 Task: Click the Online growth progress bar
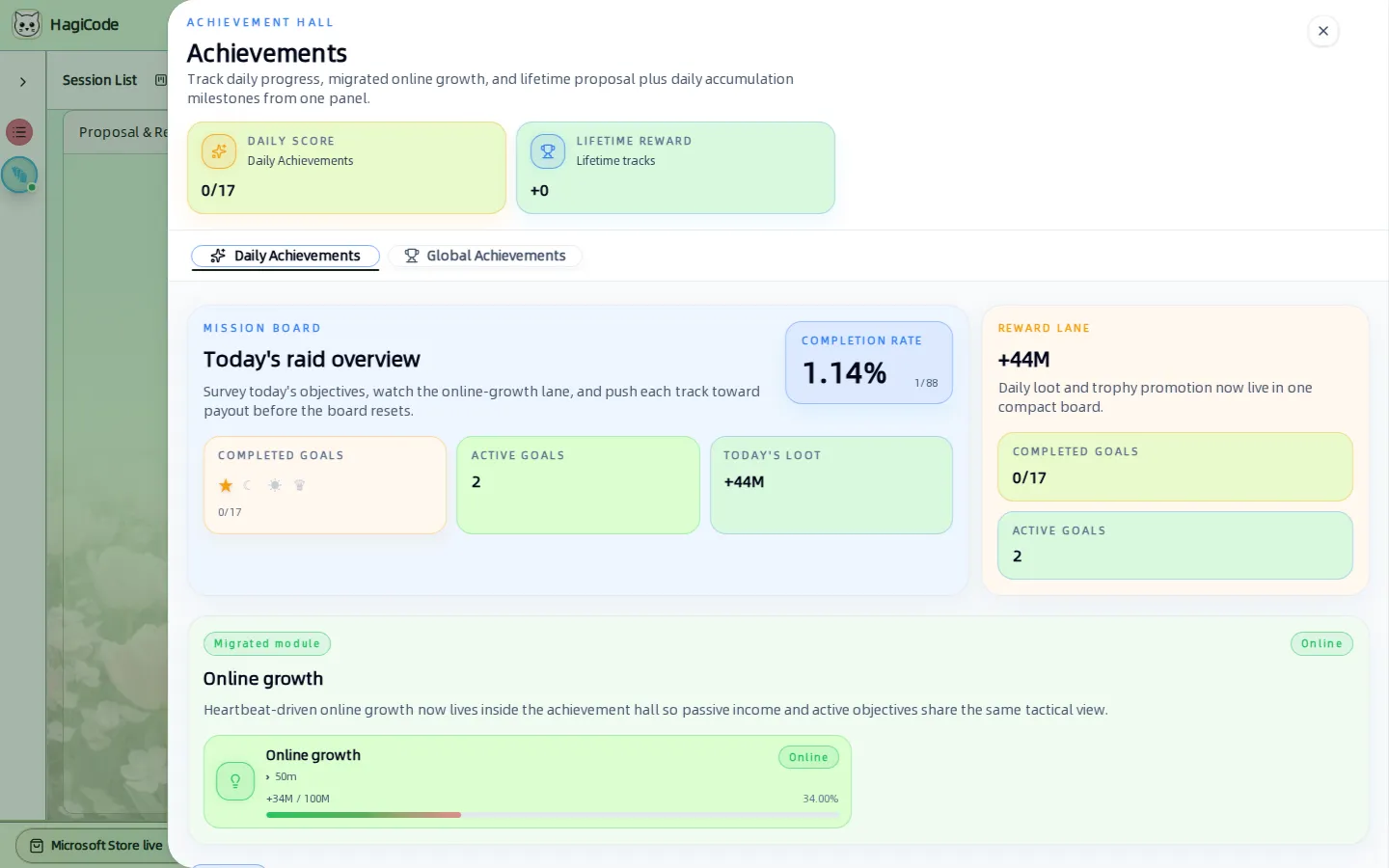point(552,815)
